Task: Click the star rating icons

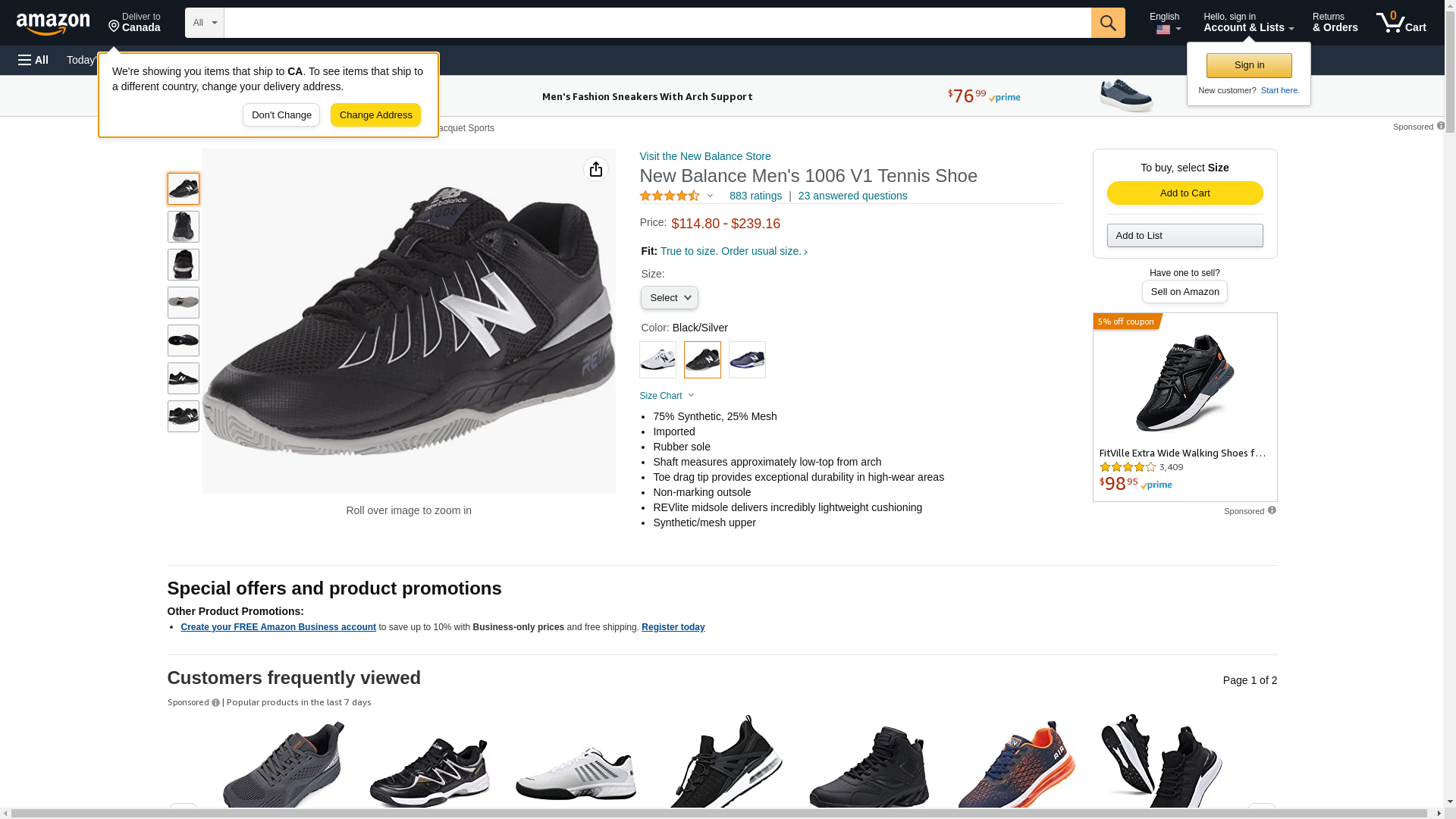Action: tap(670, 196)
